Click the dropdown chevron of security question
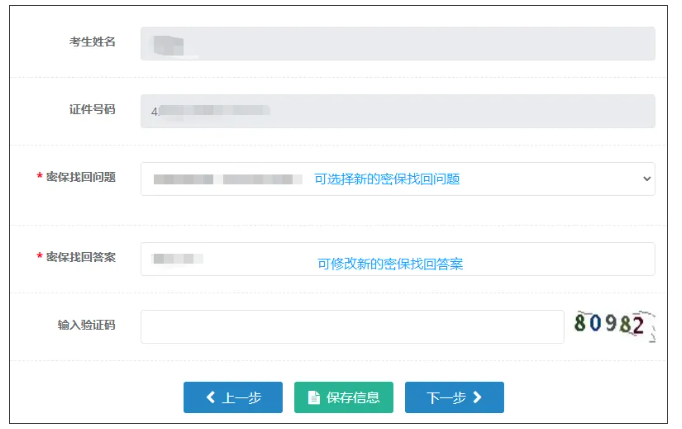 [647, 179]
